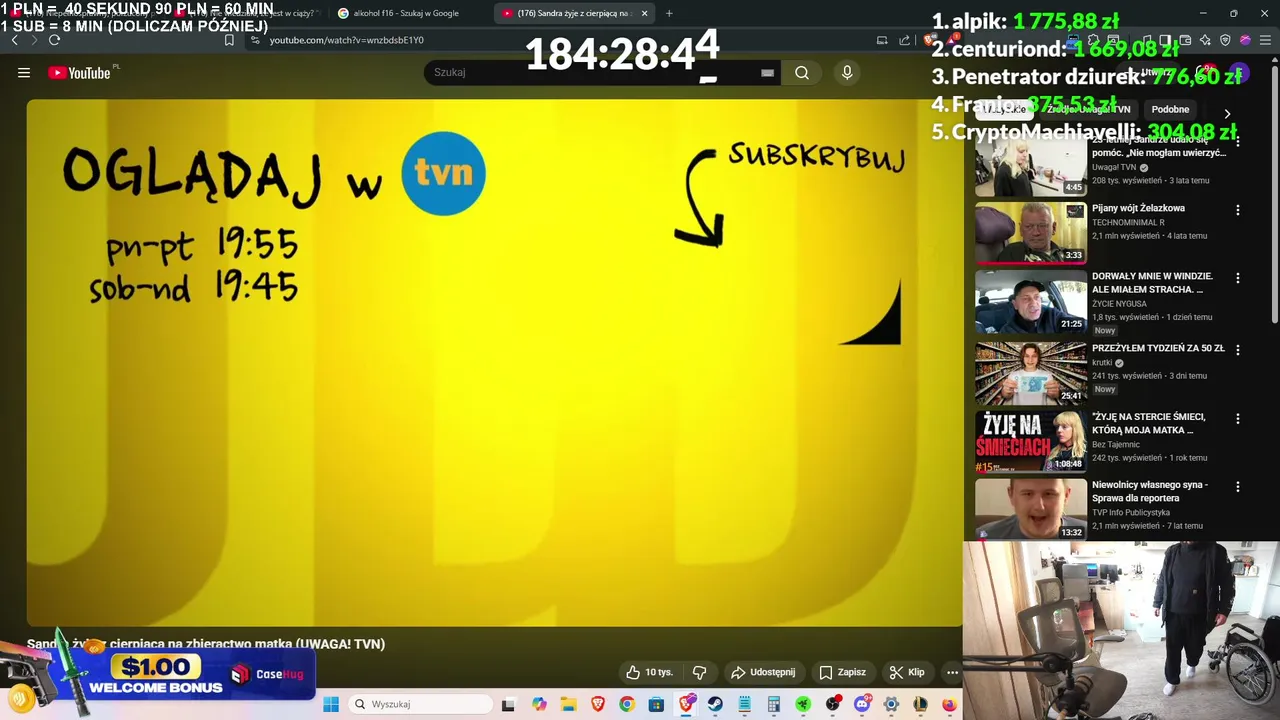Open the Brave Rewards triangle icon
The height and width of the screenshot is (720, 1280).
[951, 40]
